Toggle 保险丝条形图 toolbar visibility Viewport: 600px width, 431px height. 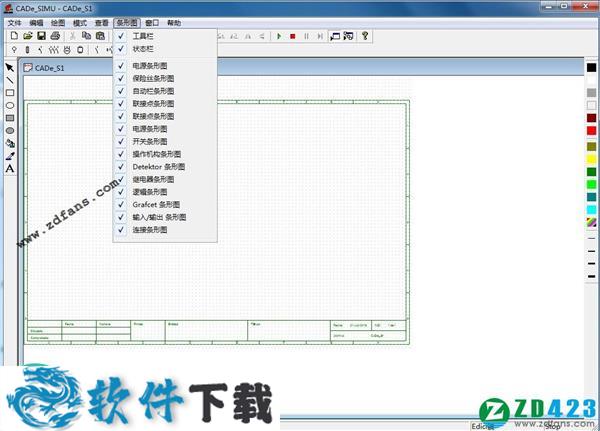[165, 78]
